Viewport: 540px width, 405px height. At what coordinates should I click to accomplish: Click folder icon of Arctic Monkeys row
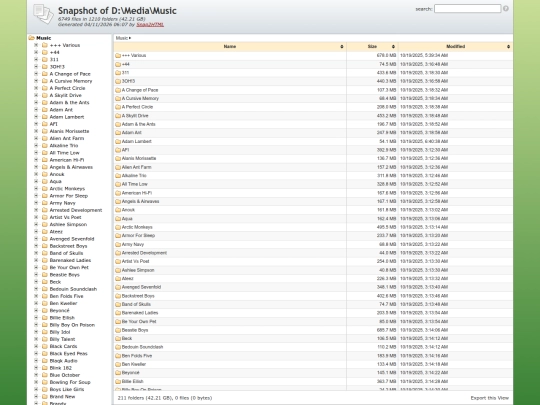118,227
